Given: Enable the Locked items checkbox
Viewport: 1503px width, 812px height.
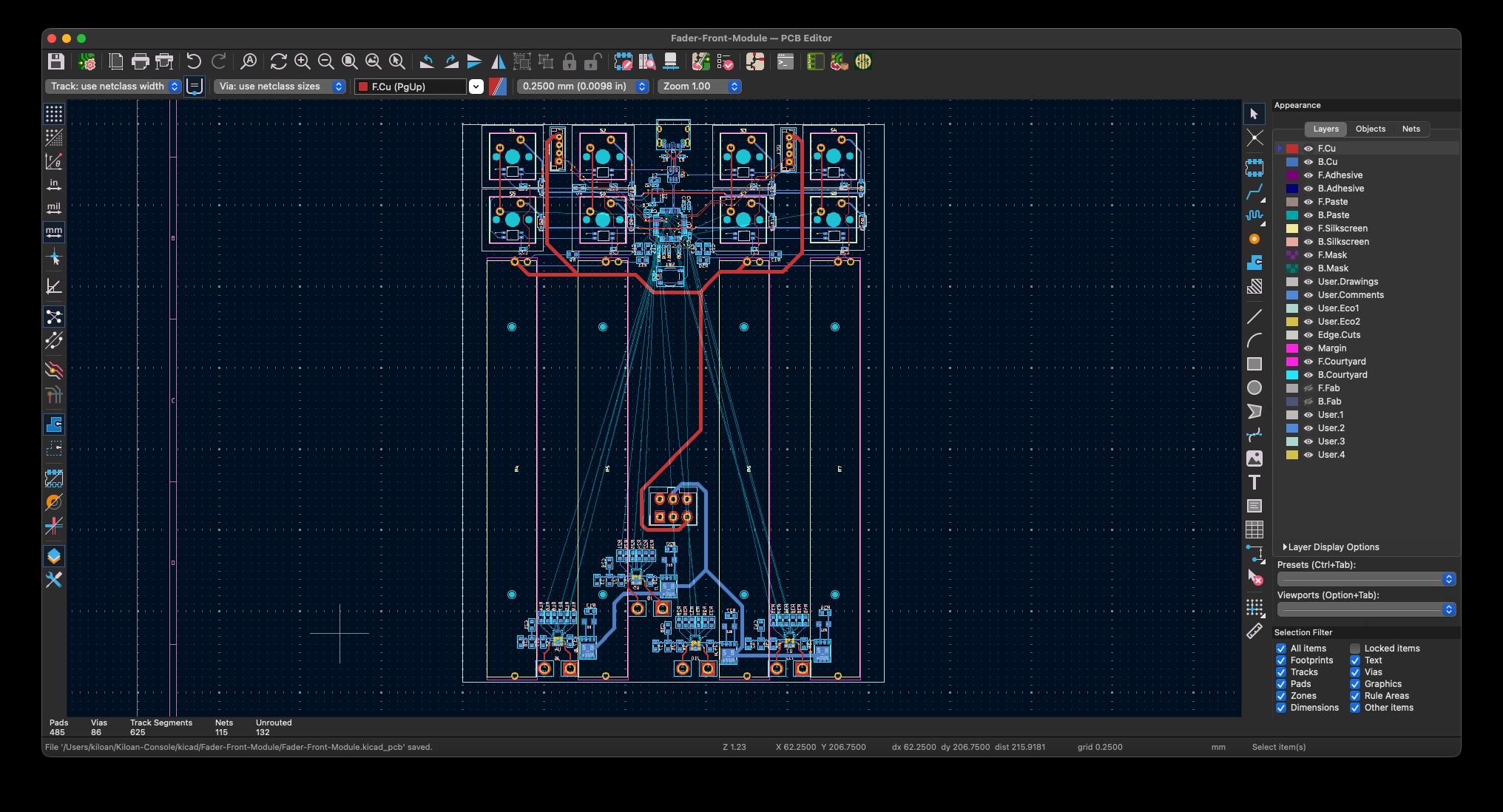Looking at the screenshot, I should [x=1355, y=649].
